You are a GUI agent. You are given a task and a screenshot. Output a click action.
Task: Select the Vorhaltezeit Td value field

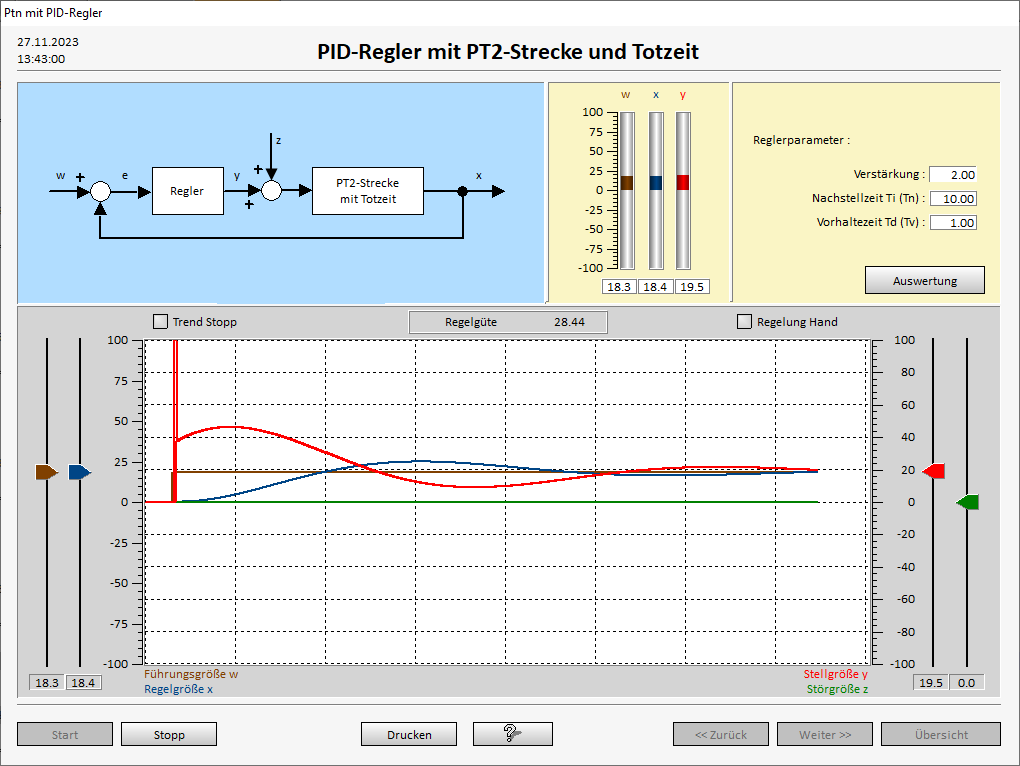point(952,223)
